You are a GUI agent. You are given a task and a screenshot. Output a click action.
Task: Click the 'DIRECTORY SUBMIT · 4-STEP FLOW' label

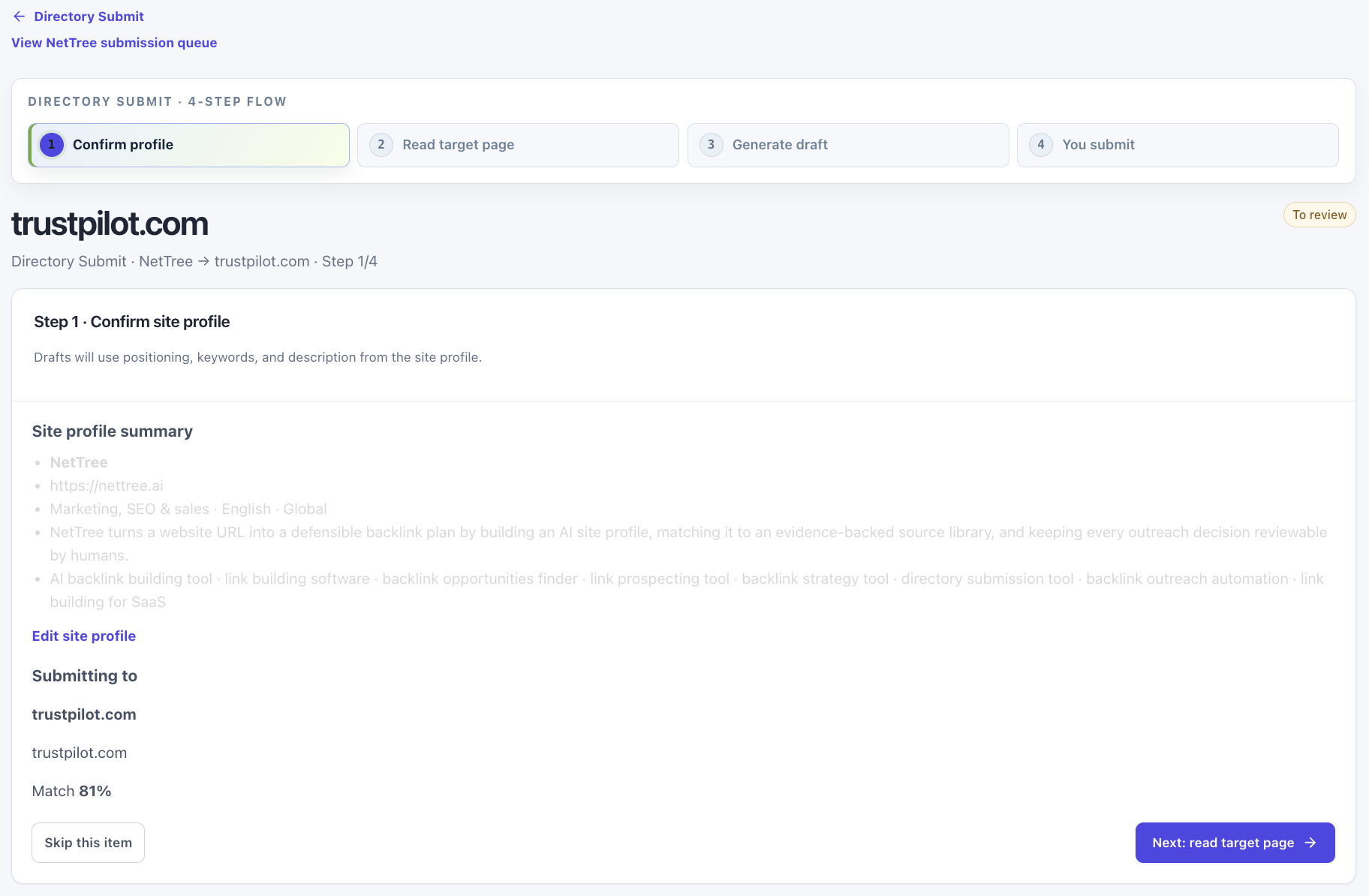(158, 101)
